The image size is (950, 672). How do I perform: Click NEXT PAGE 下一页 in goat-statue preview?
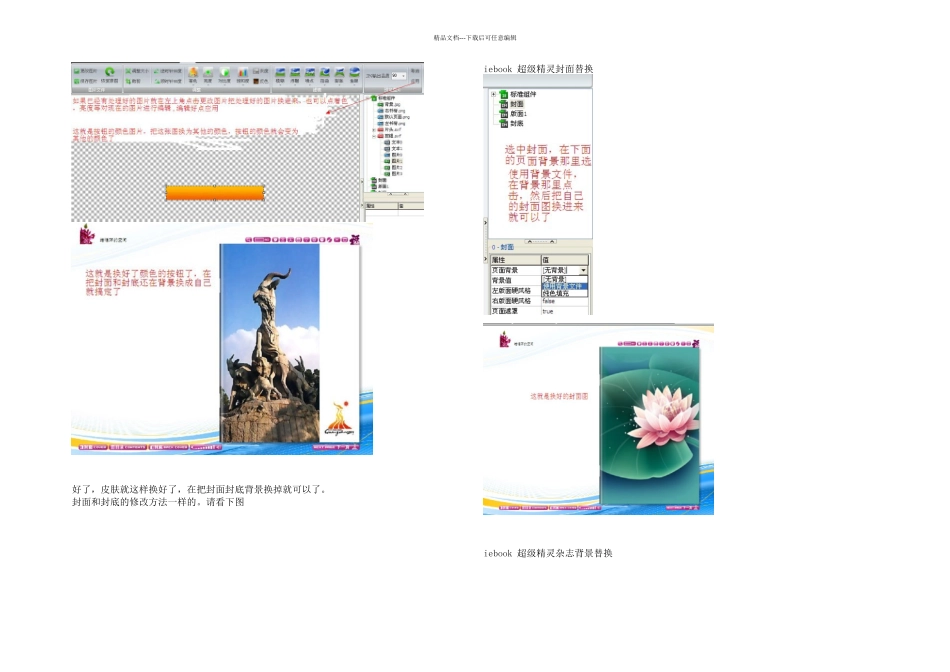[336, 447]
